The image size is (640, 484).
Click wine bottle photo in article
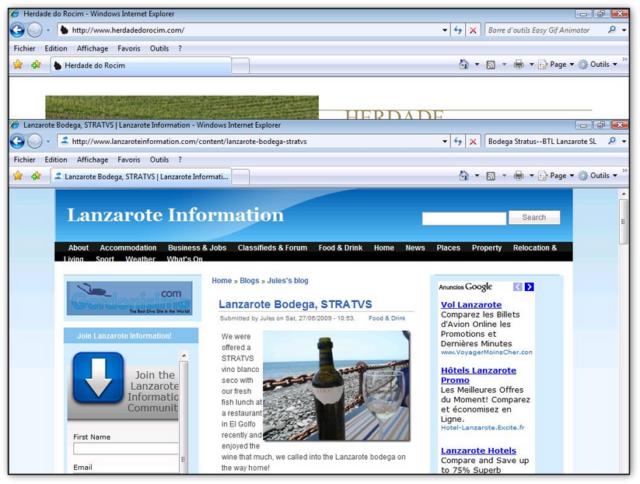[x=336, y=386]
